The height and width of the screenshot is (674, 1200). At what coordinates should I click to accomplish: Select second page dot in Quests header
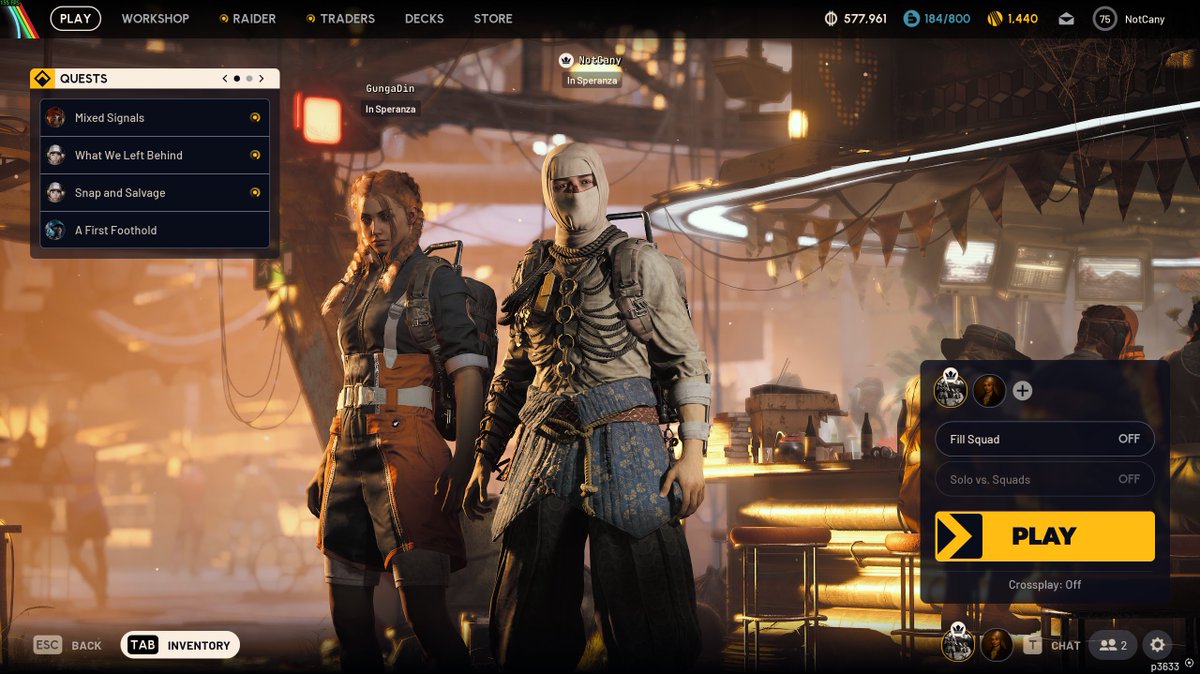tap(249, 78)
